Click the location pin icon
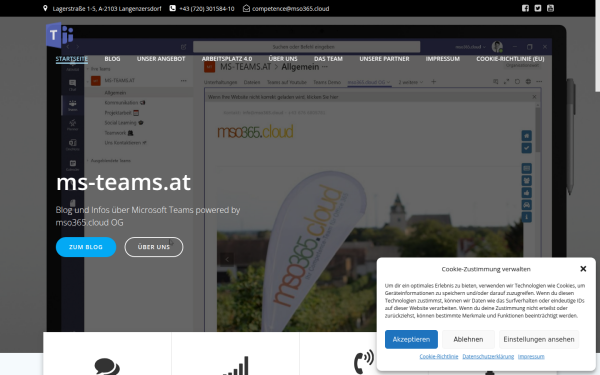 45,8
